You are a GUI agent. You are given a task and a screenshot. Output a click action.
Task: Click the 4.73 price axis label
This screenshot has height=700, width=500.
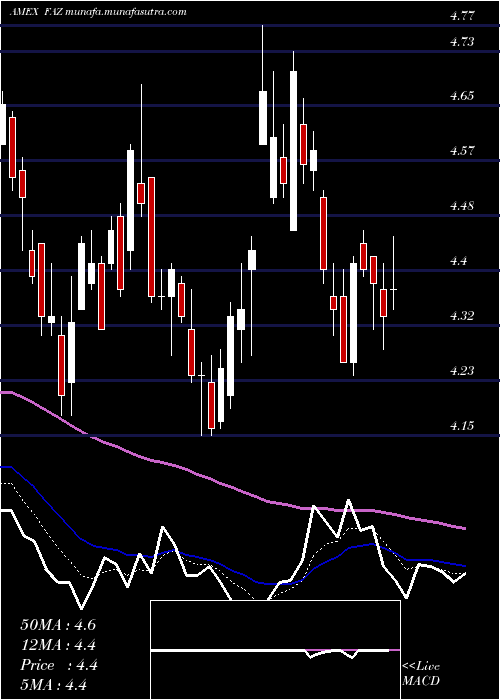(462, 42)
